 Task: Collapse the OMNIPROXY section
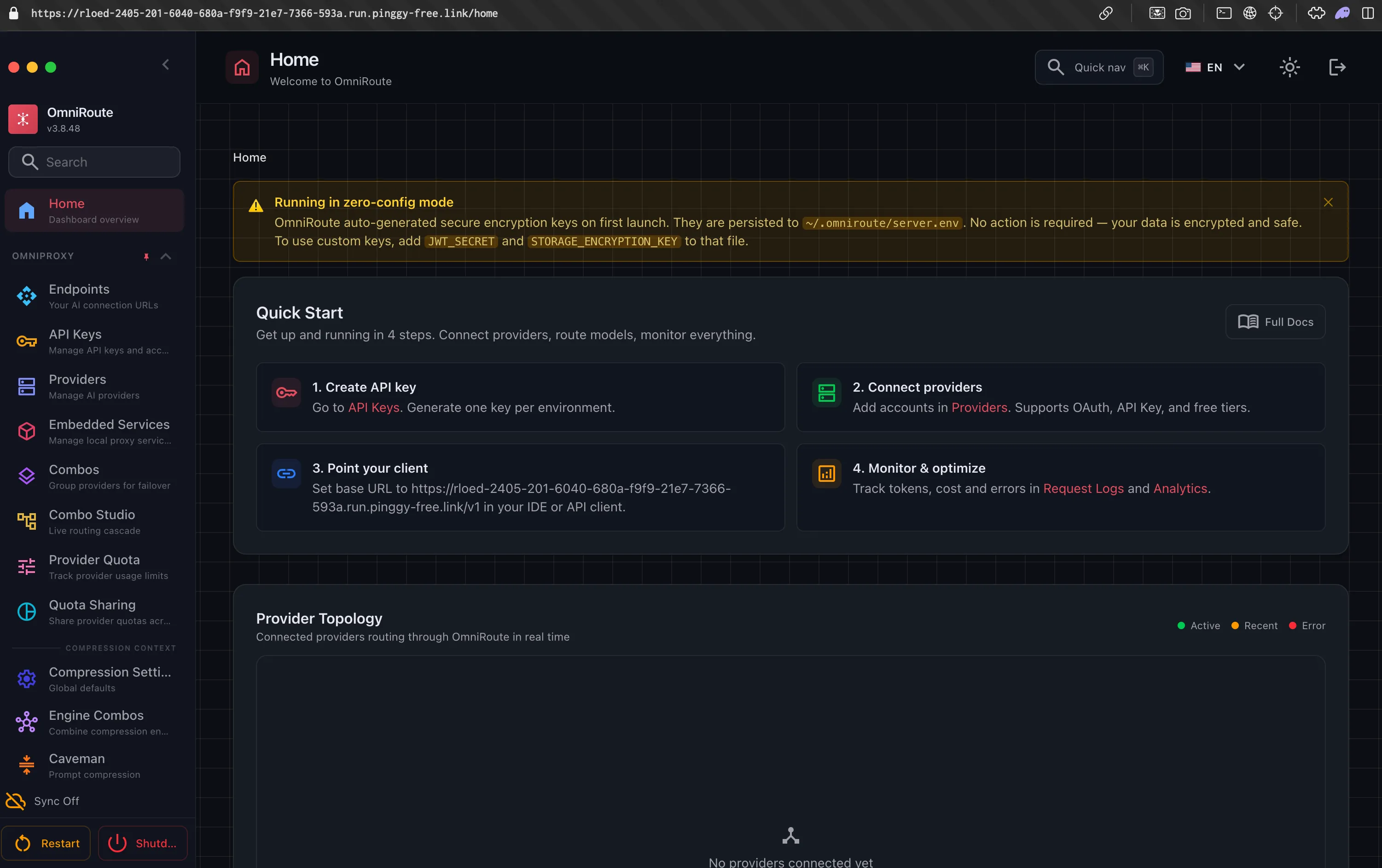pos(166,256)
